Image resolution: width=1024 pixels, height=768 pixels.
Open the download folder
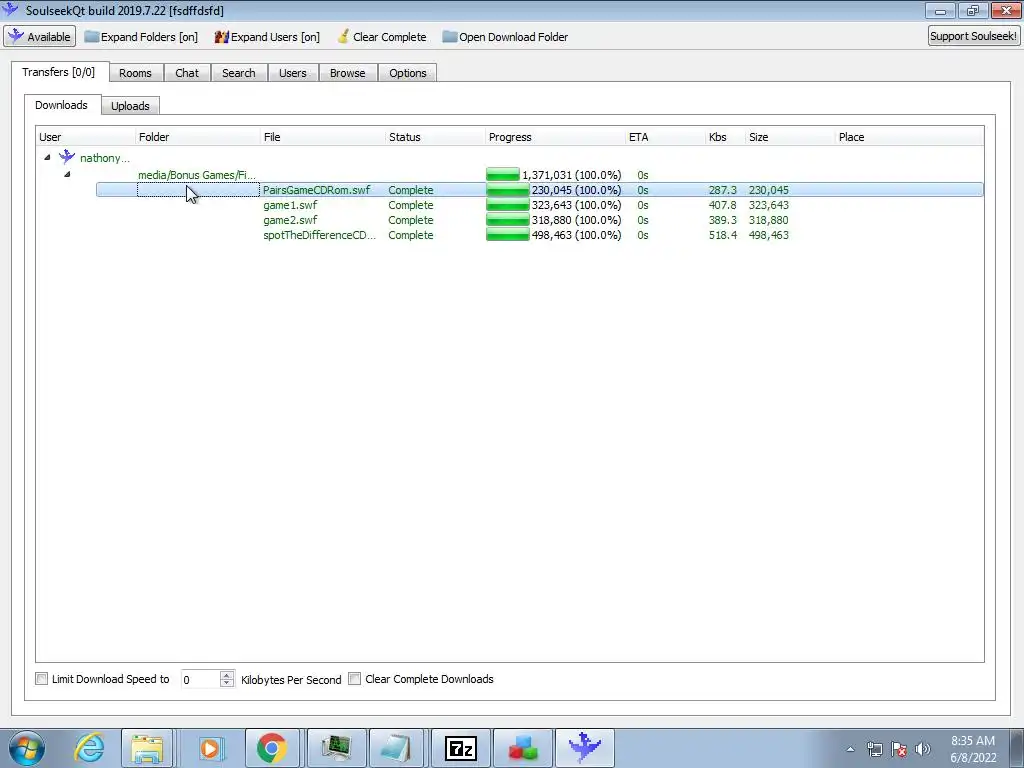505,37
